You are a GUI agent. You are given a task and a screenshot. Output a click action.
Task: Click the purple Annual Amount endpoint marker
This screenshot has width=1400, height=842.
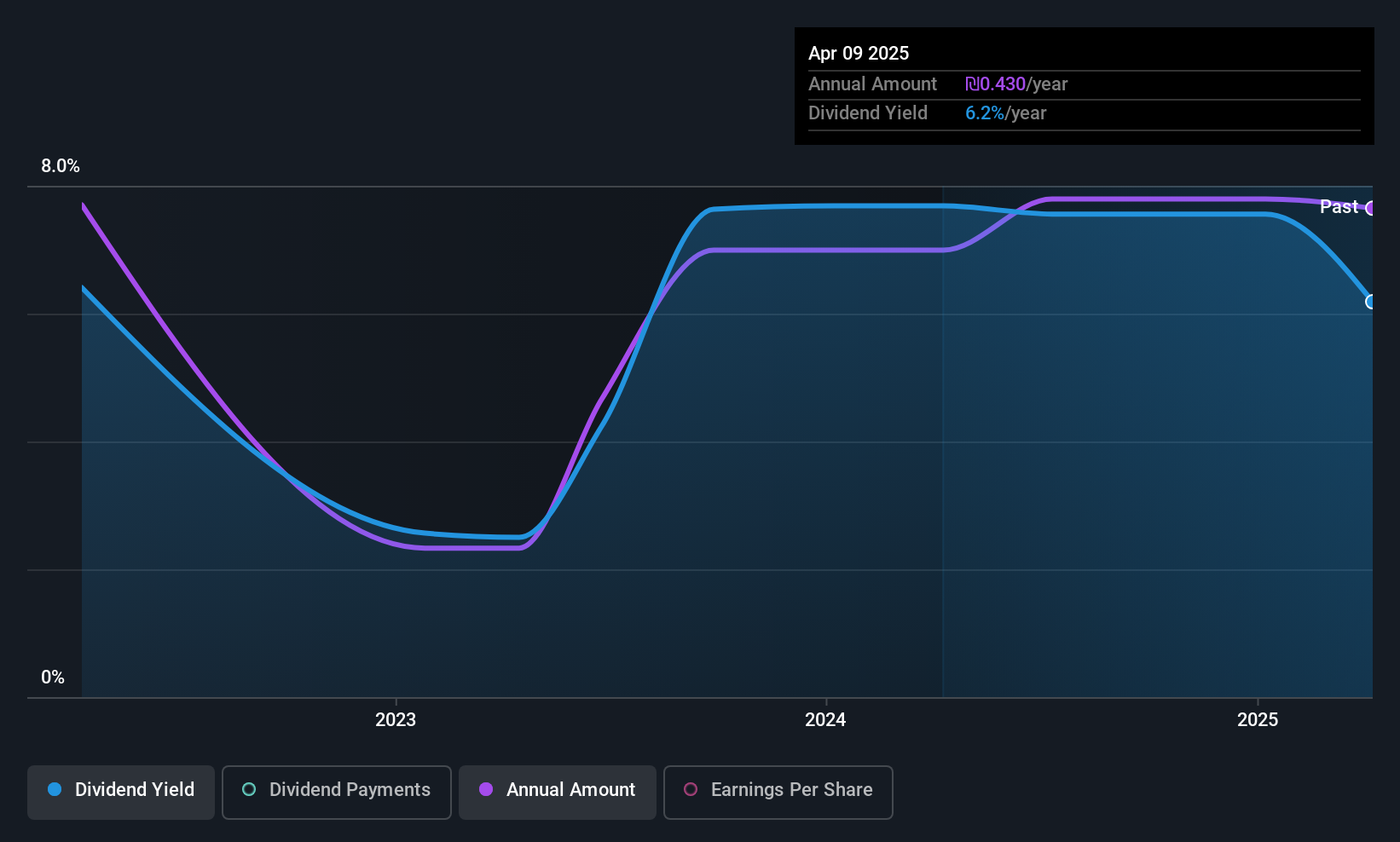point(1371,208)
